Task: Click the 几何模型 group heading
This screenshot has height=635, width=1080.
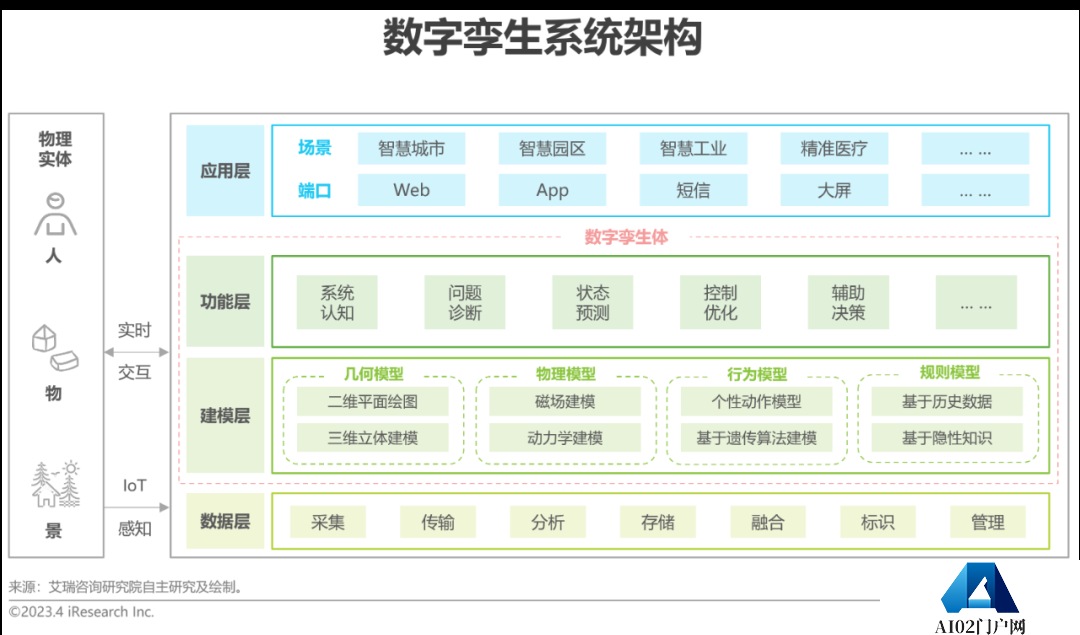Action: pos(373,374)
